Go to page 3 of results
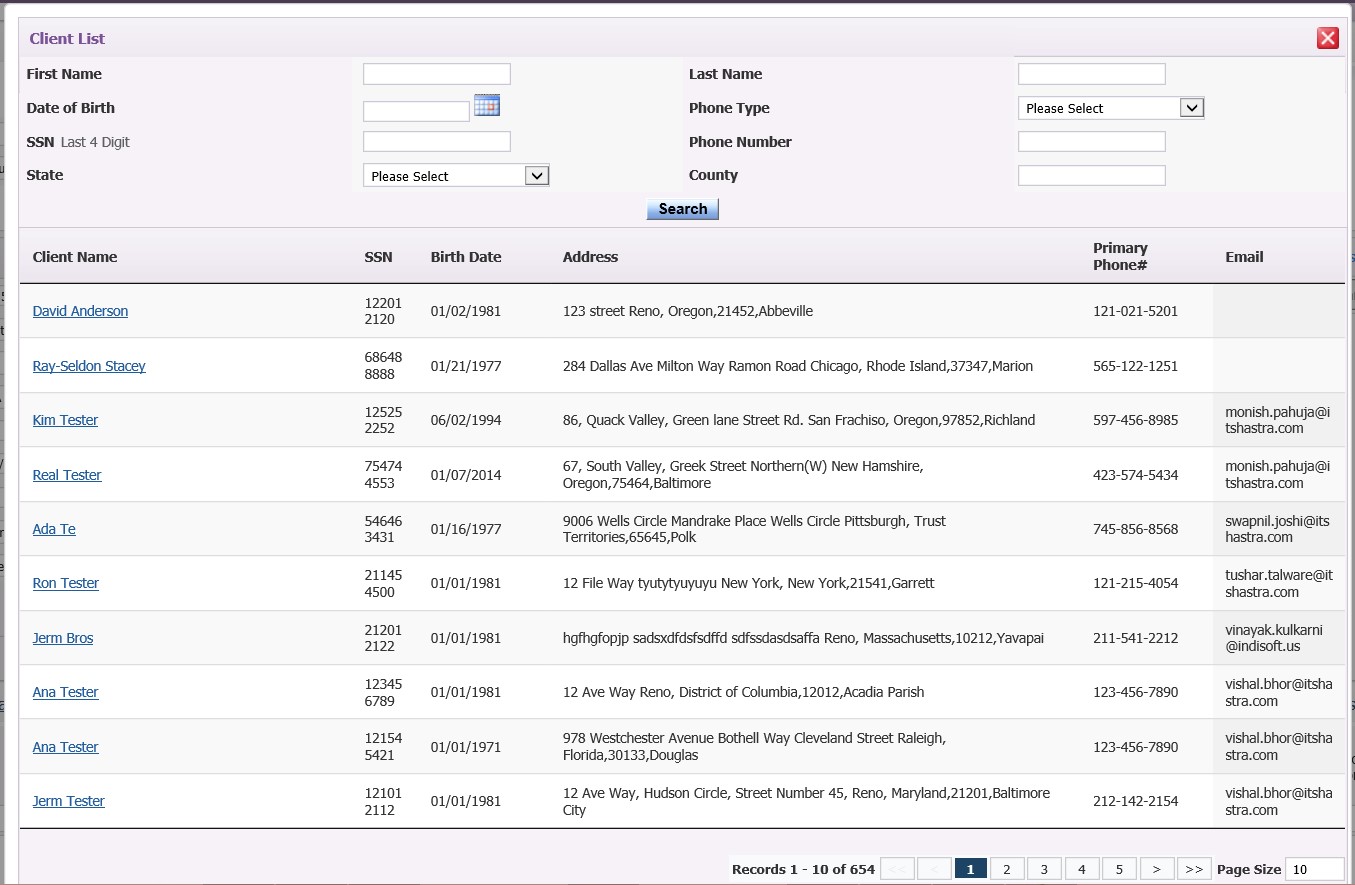Screen dimensions: 1355x885 point(1044,869)
